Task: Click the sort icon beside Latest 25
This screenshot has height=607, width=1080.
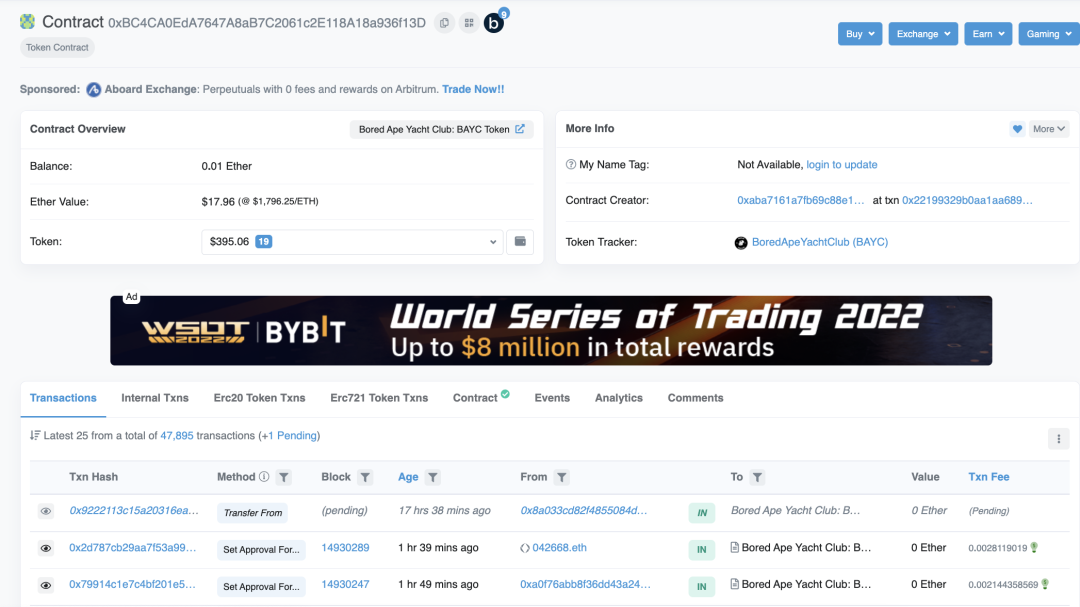Action: point(35,435)
